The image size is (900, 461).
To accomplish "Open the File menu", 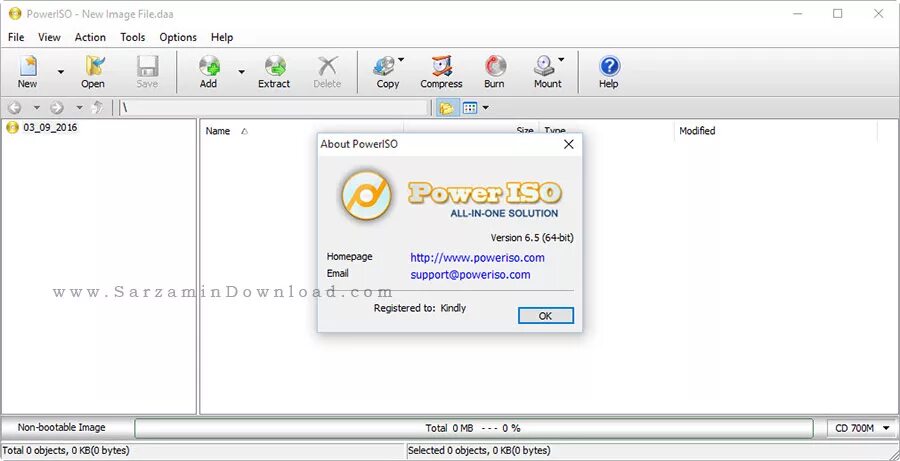I will 16,37.
